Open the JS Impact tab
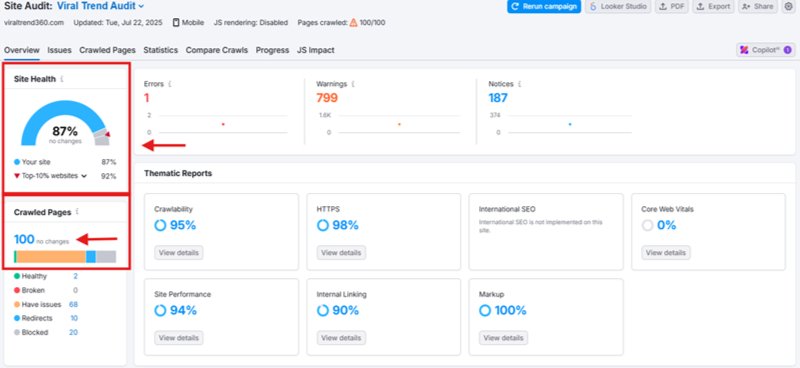 pyautogui.click(x=316, y=50)
